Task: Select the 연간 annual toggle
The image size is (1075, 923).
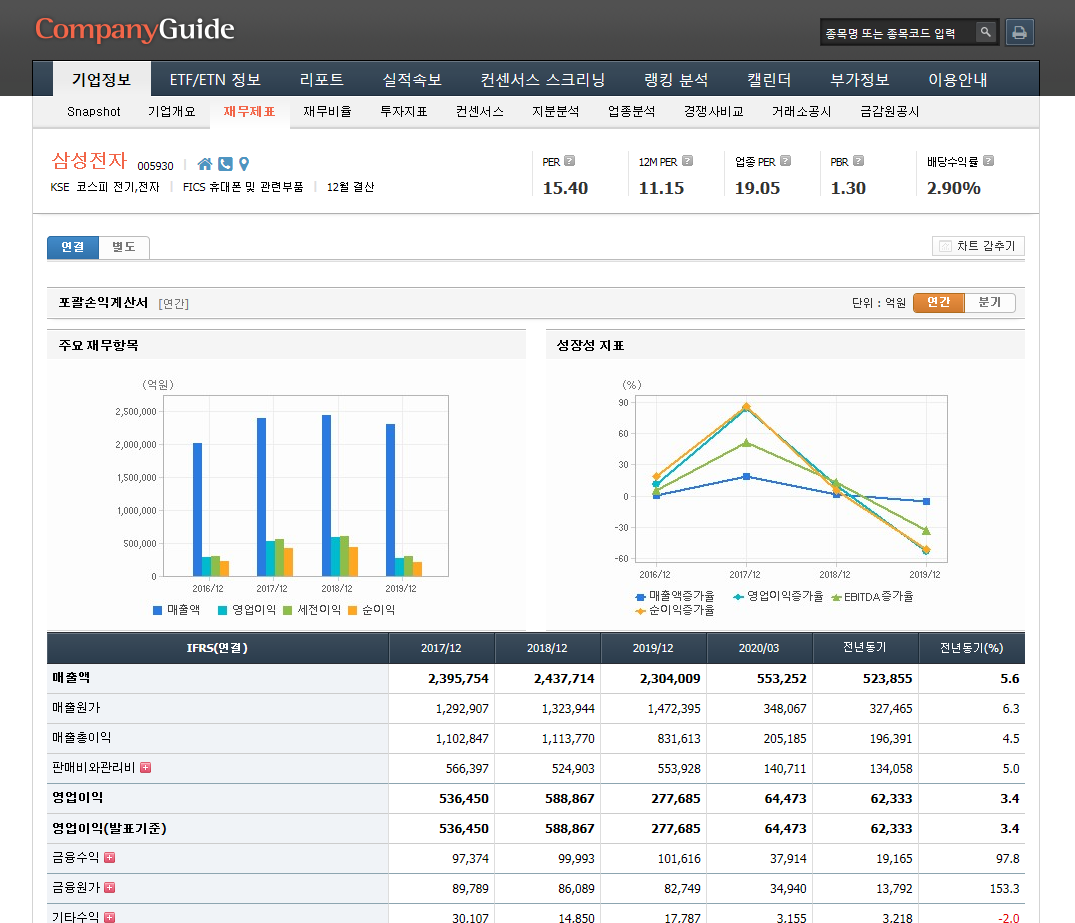Action: [939, 302]
